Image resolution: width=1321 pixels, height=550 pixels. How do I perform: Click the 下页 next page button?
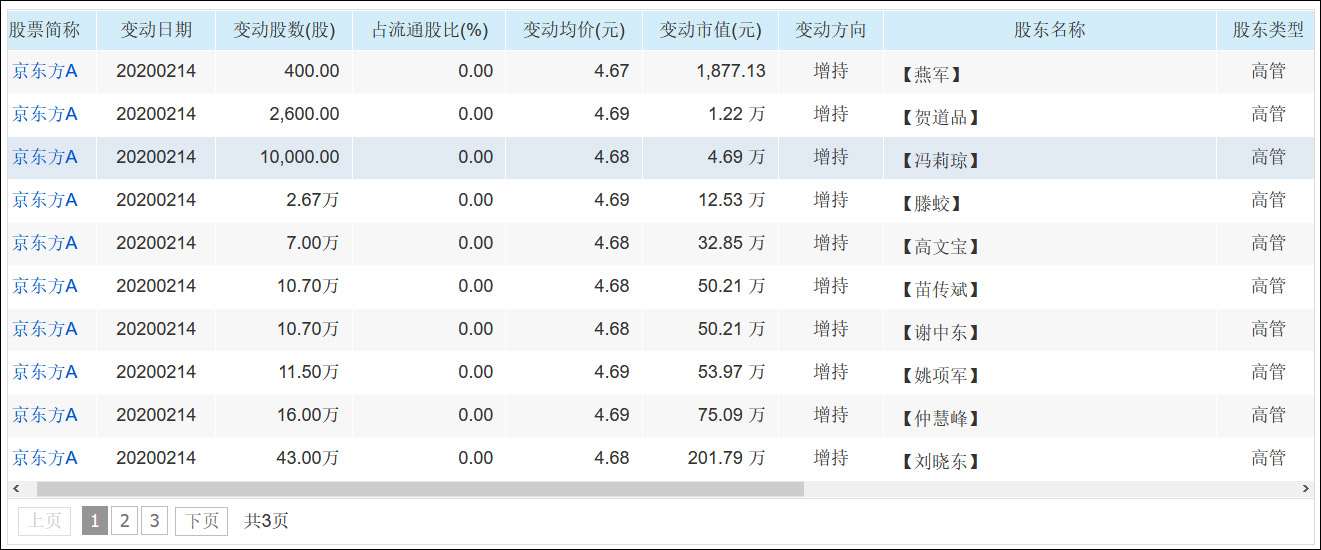pos(202,521)
